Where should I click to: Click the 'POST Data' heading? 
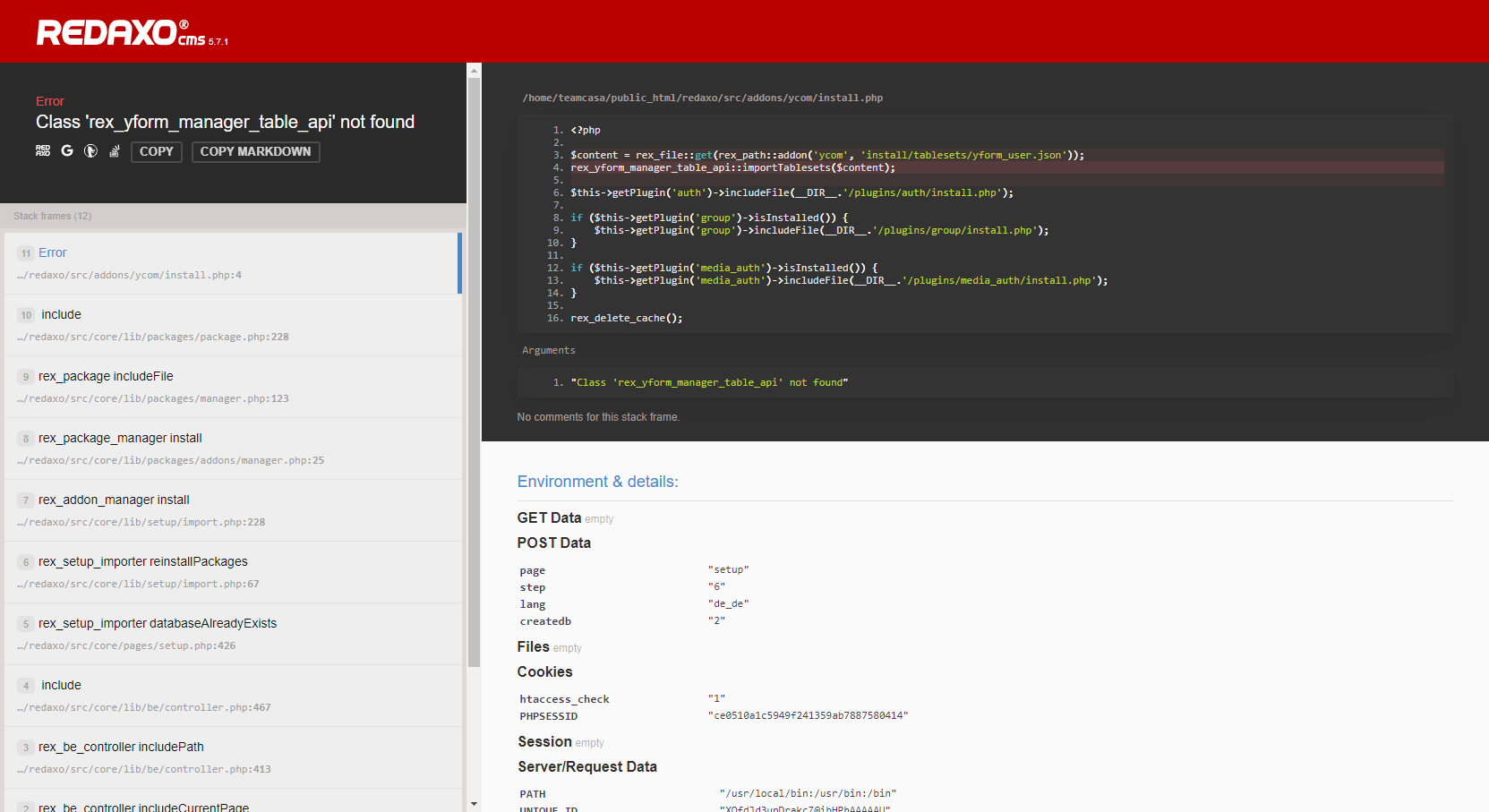[554, 543]
